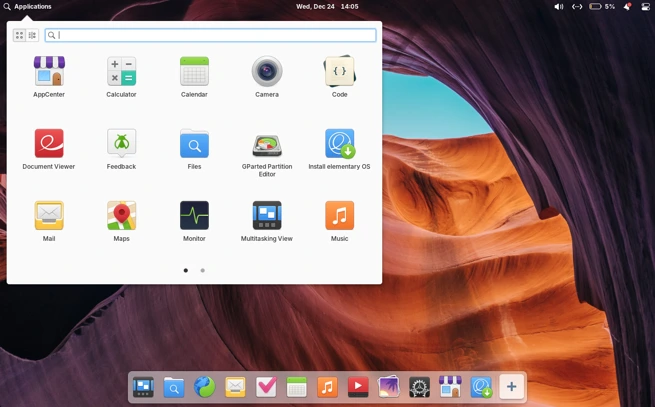Select the first page indicator dot
Image resolution: width=655 pixels, height=407 pixels.
coord(186,270)
